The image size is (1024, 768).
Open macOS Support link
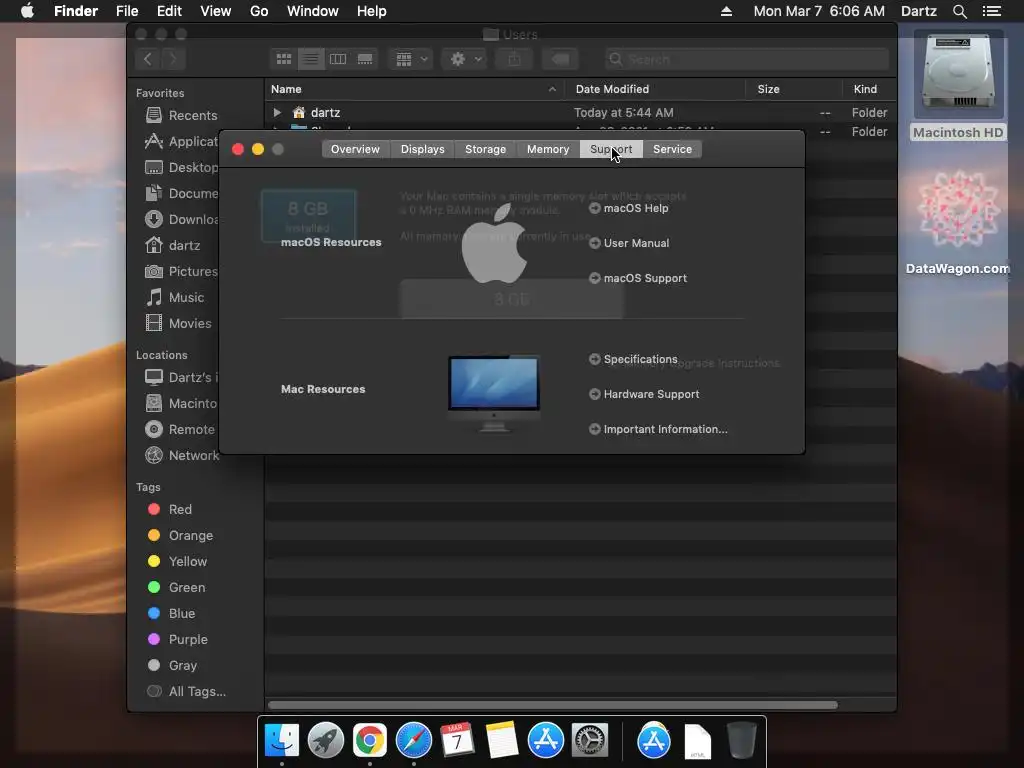[x=645, y=278]
